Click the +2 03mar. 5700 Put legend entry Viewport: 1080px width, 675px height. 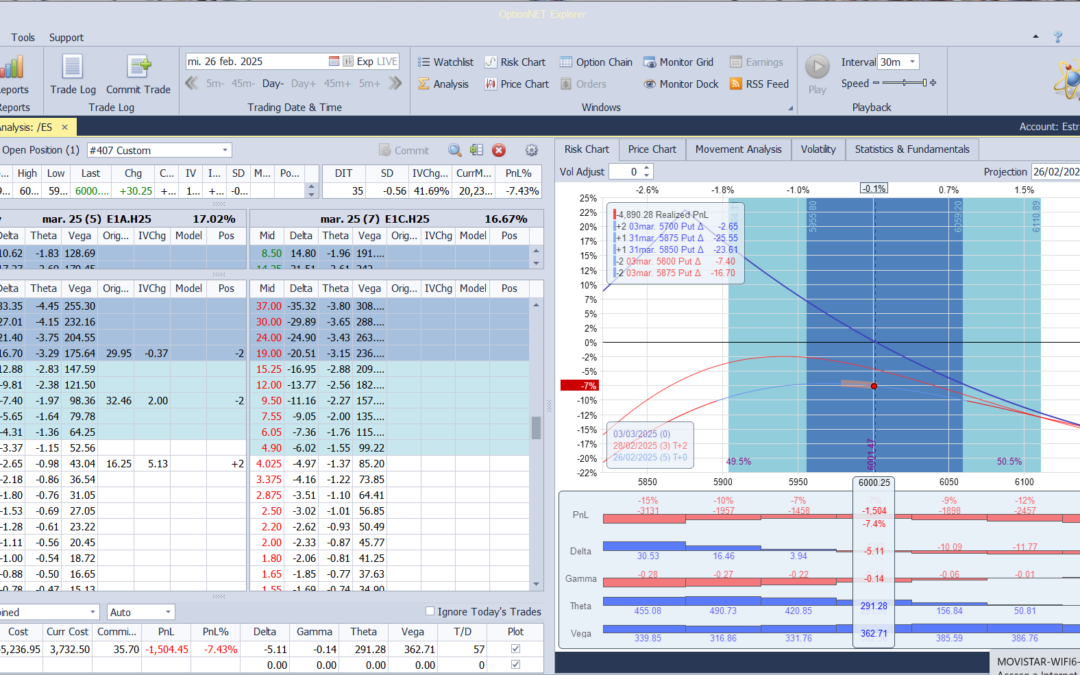point(676,226)
